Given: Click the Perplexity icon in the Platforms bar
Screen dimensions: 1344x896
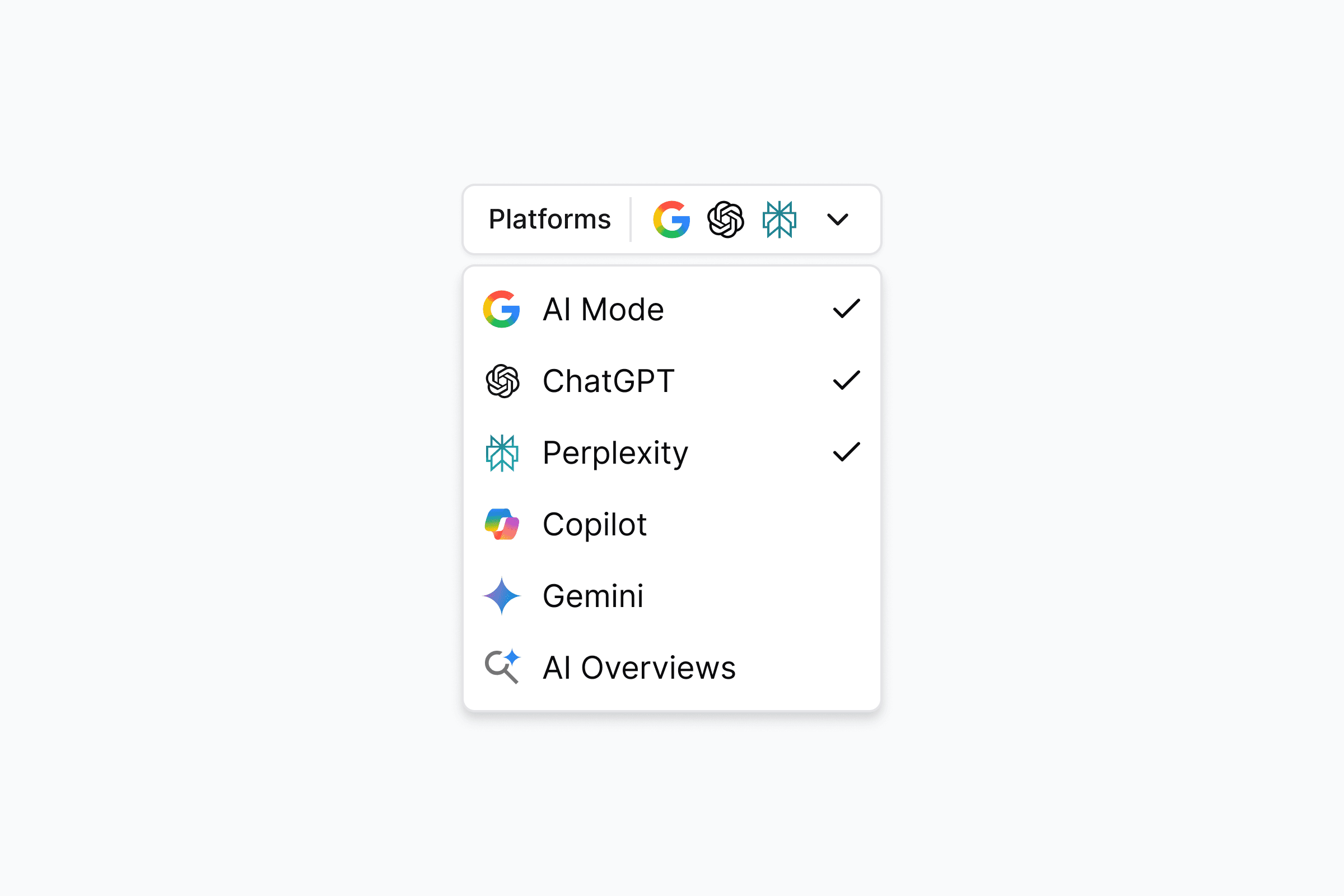Looking at the screenshot, I should click(x=778, y=220).
